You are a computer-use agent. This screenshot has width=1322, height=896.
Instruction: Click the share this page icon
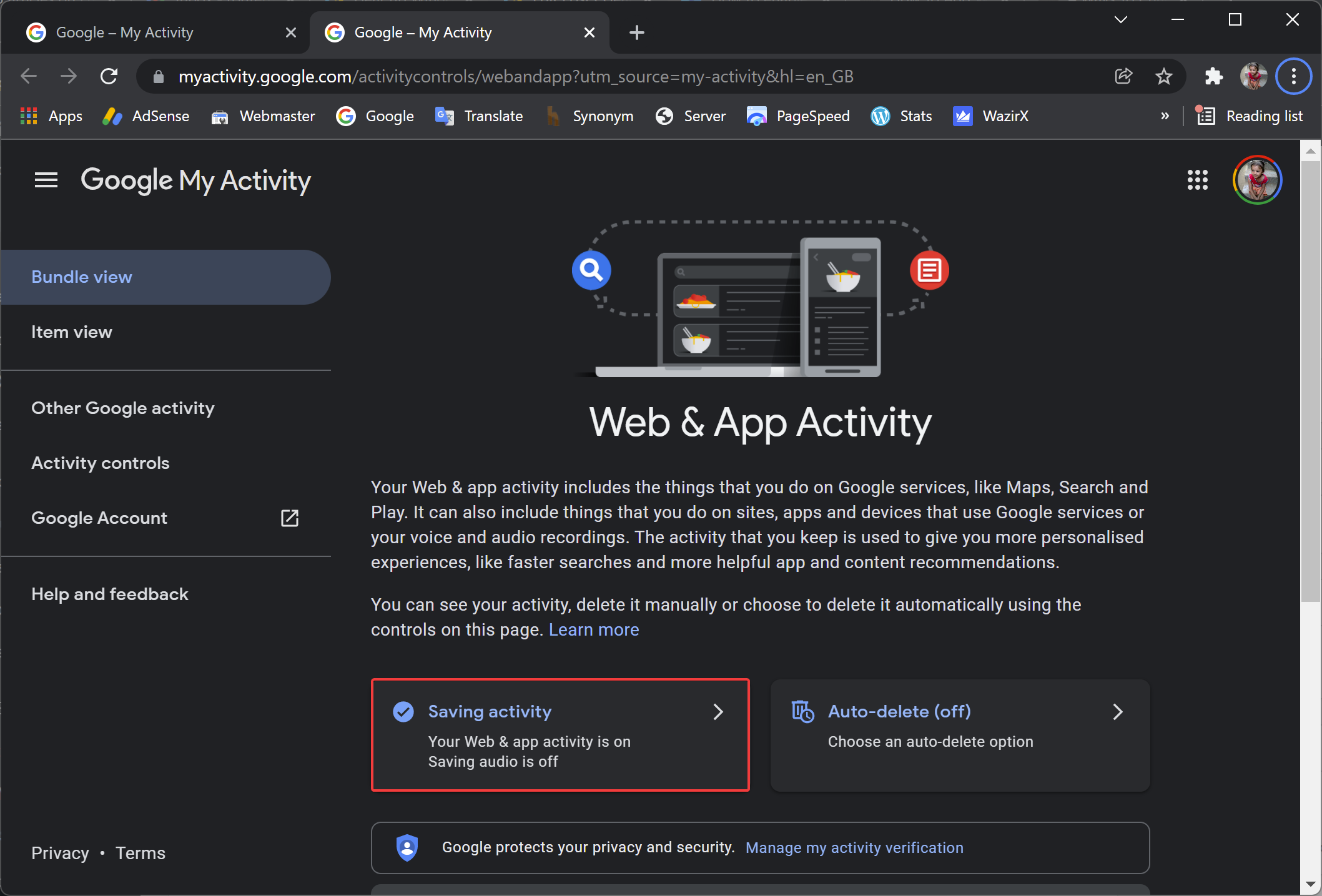tap(1123, 76)
